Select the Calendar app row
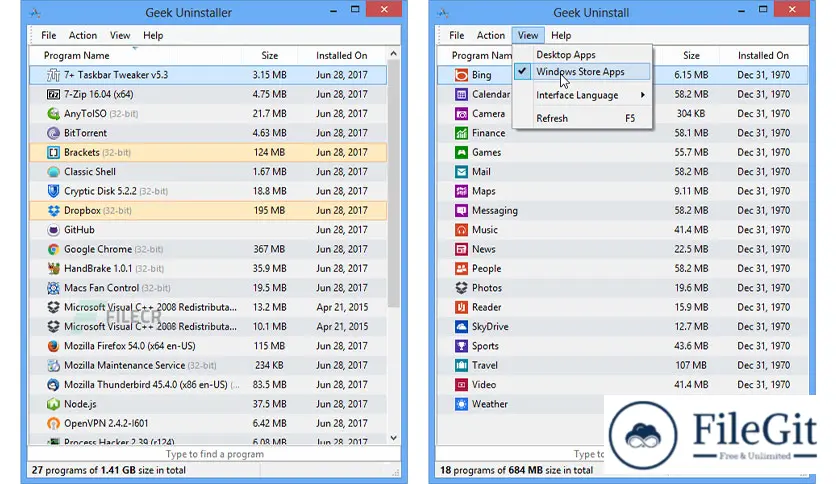Image resolution: width=836 pixels, height=484 pixels. click(622, 94)
